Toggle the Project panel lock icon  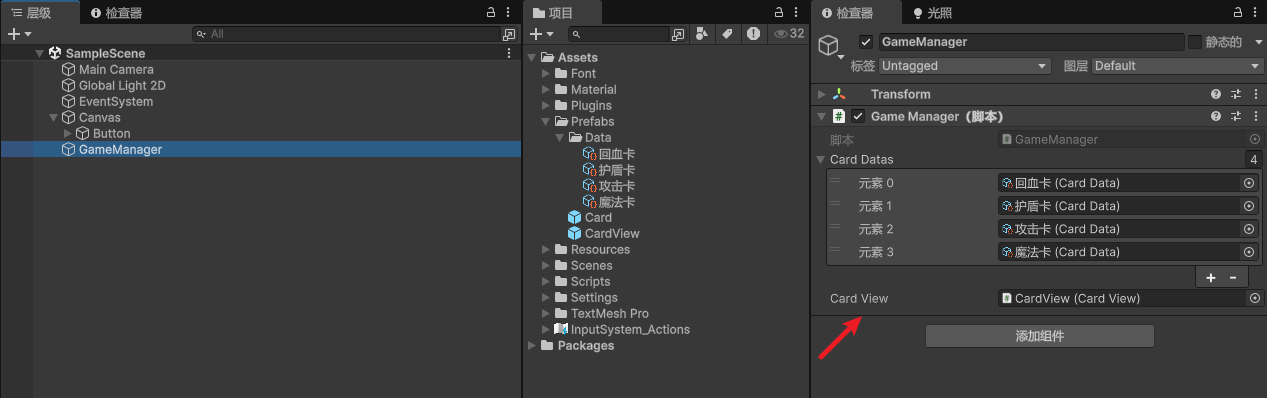click(780, 12)
